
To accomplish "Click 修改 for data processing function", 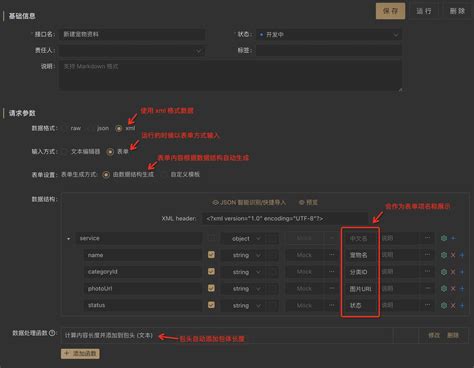I will [434, 335].
